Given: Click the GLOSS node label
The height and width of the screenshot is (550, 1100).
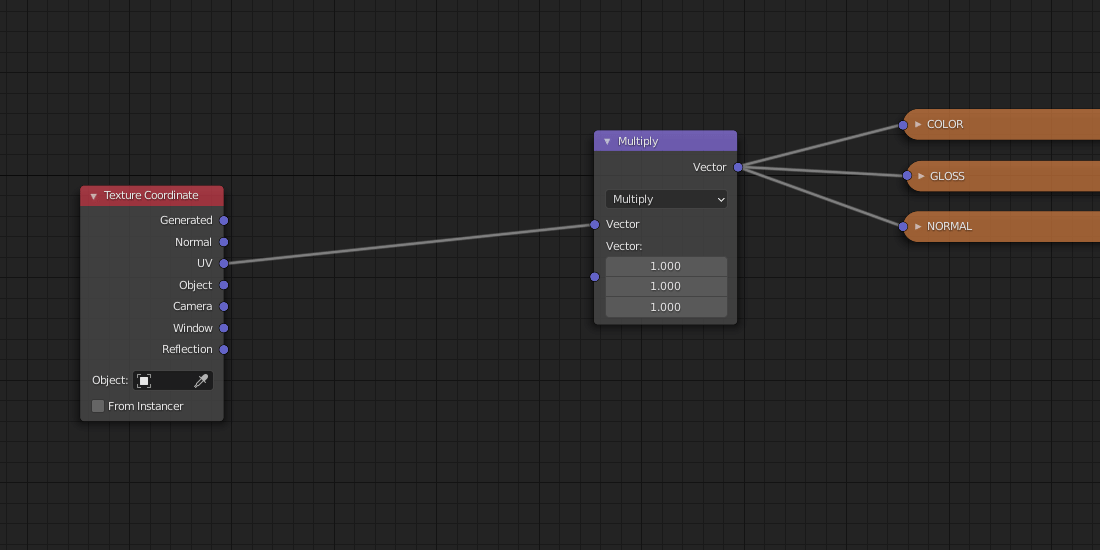Looking at the screenshot, I should [x=947, y=176].
